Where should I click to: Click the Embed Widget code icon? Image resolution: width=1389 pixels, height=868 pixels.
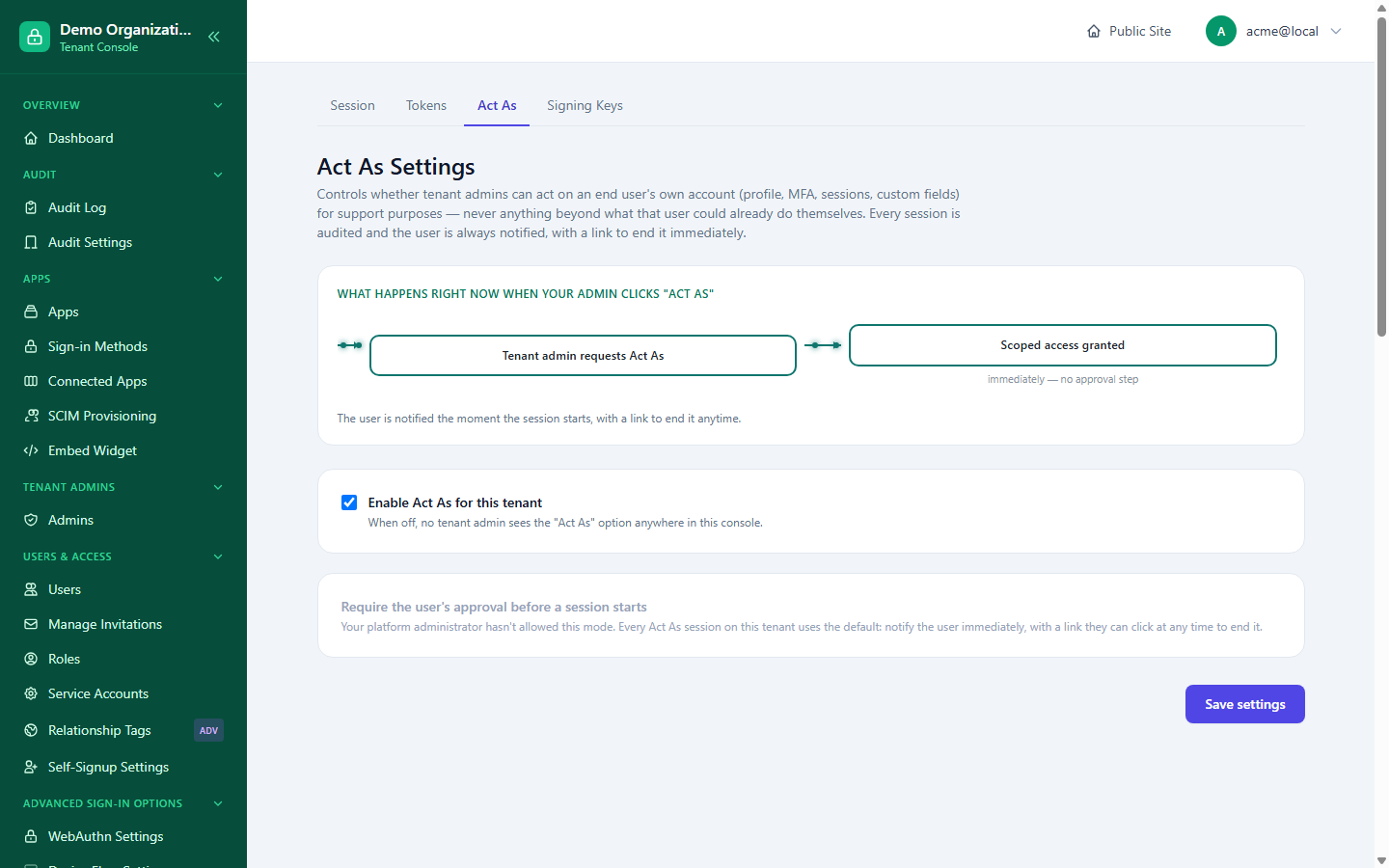pyautogui.click(x=31, y=450)
